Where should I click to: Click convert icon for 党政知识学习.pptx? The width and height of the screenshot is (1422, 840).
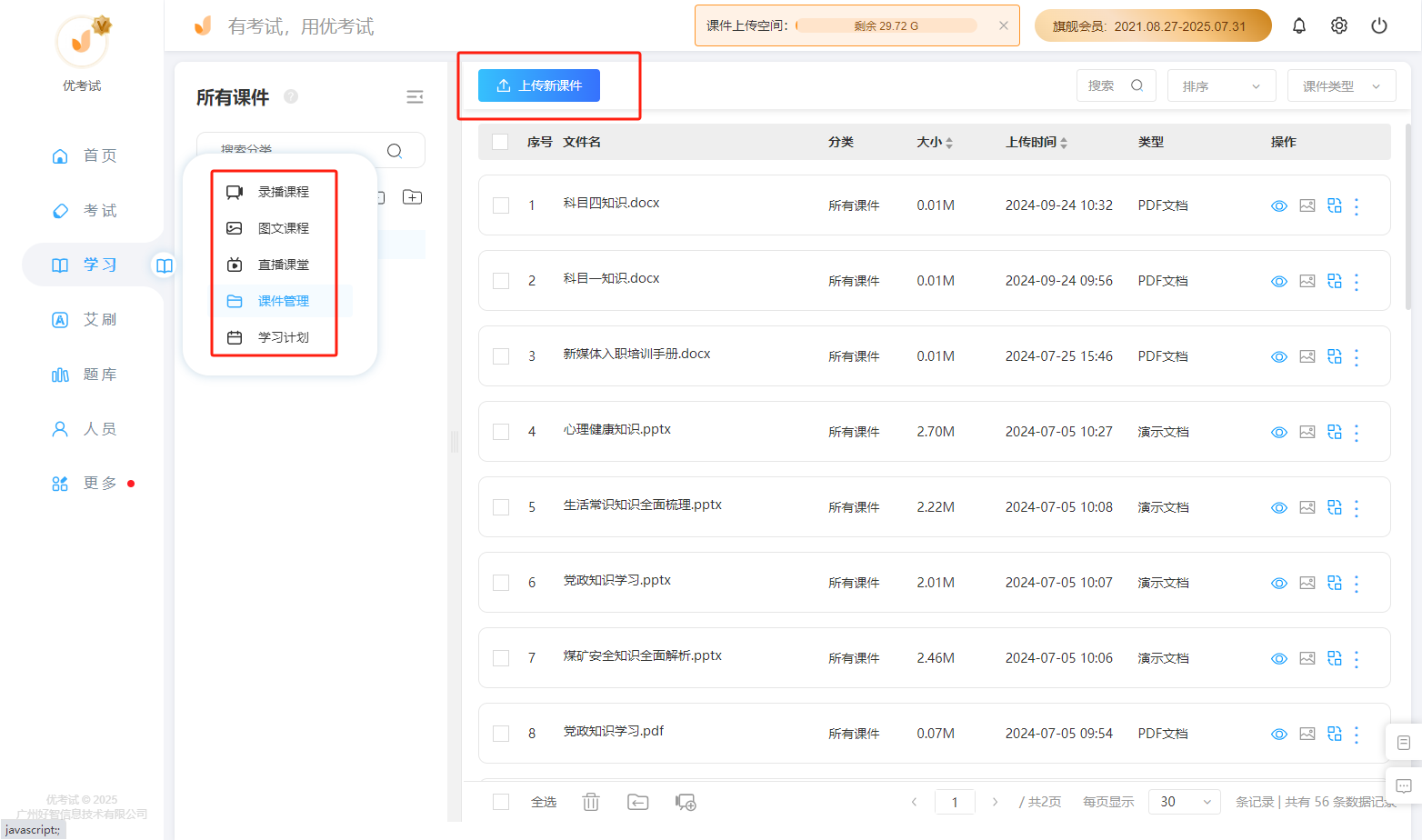point(1335,584)
